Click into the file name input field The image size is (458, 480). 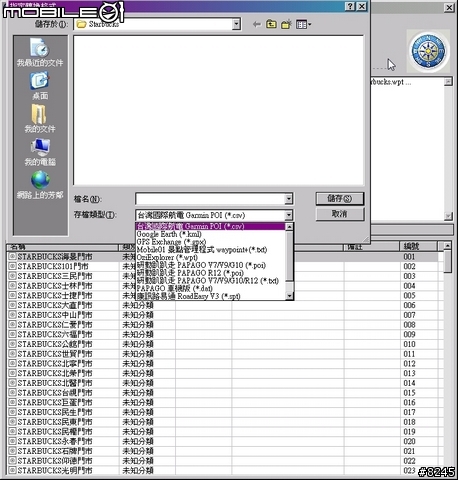(210, 199)
